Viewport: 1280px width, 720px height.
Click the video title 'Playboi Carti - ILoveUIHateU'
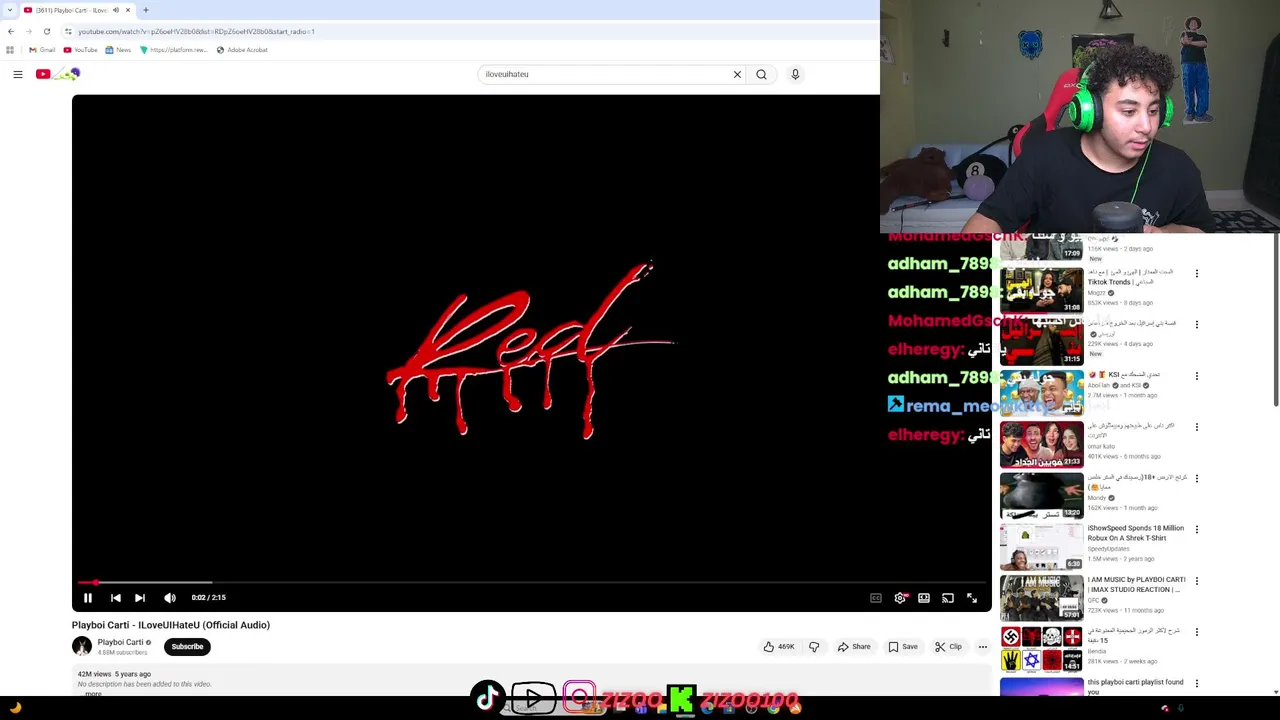171,625
